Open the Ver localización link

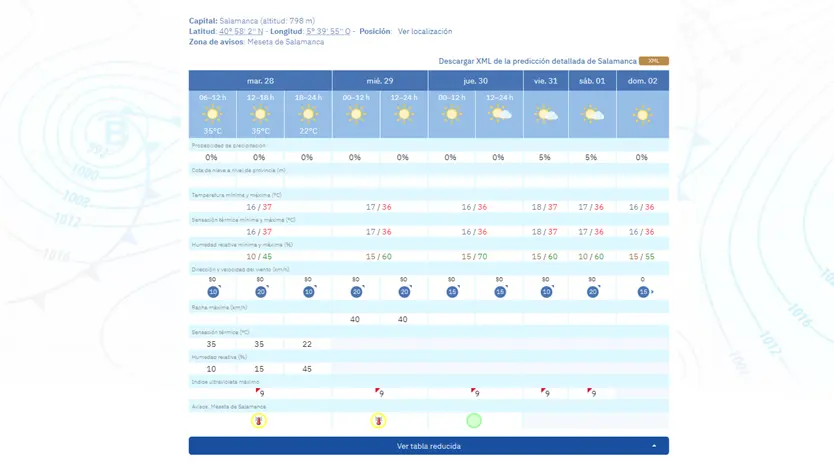tap(425, 31)
